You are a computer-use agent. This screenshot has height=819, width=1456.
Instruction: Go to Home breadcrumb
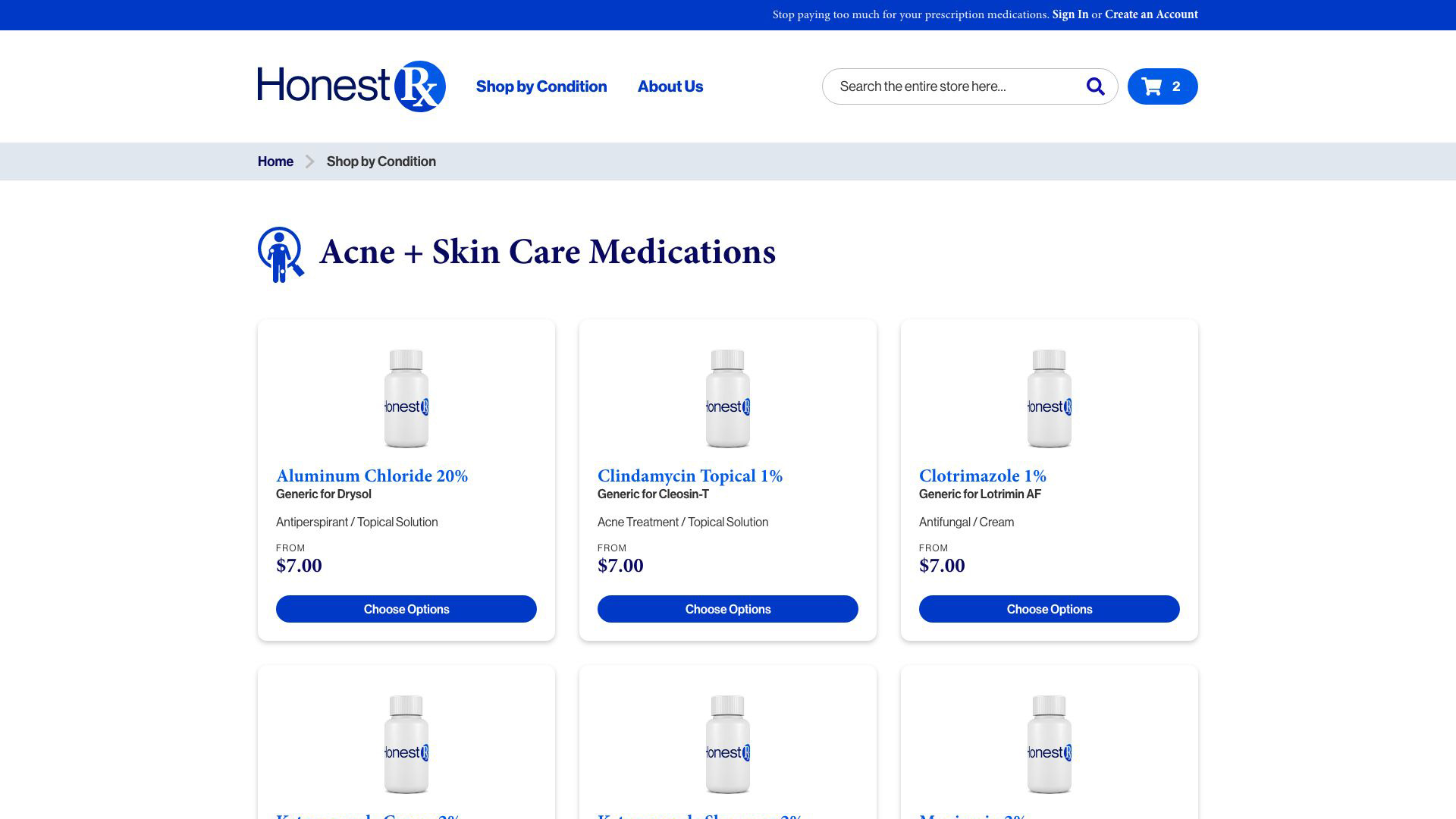275,162
